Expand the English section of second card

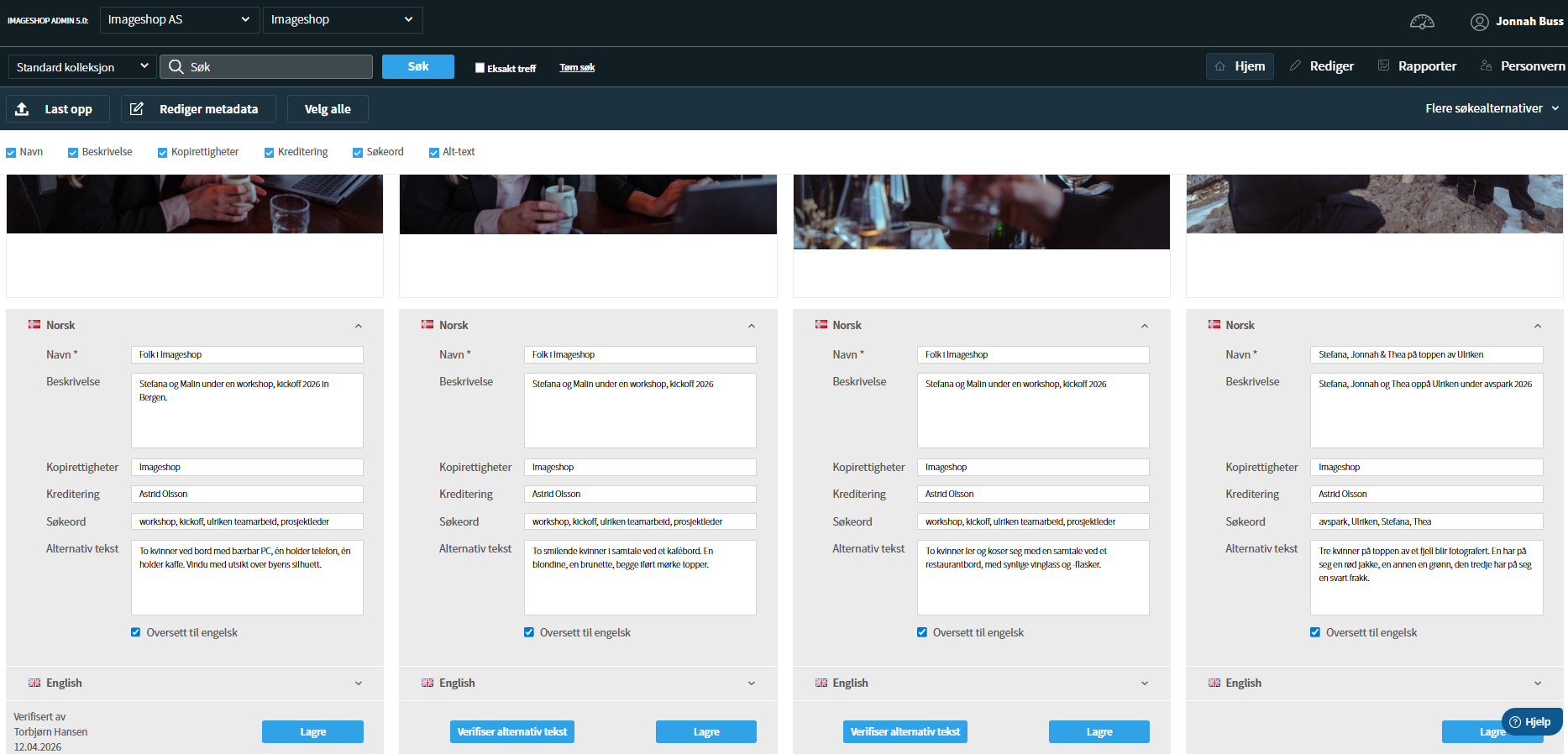587,683
